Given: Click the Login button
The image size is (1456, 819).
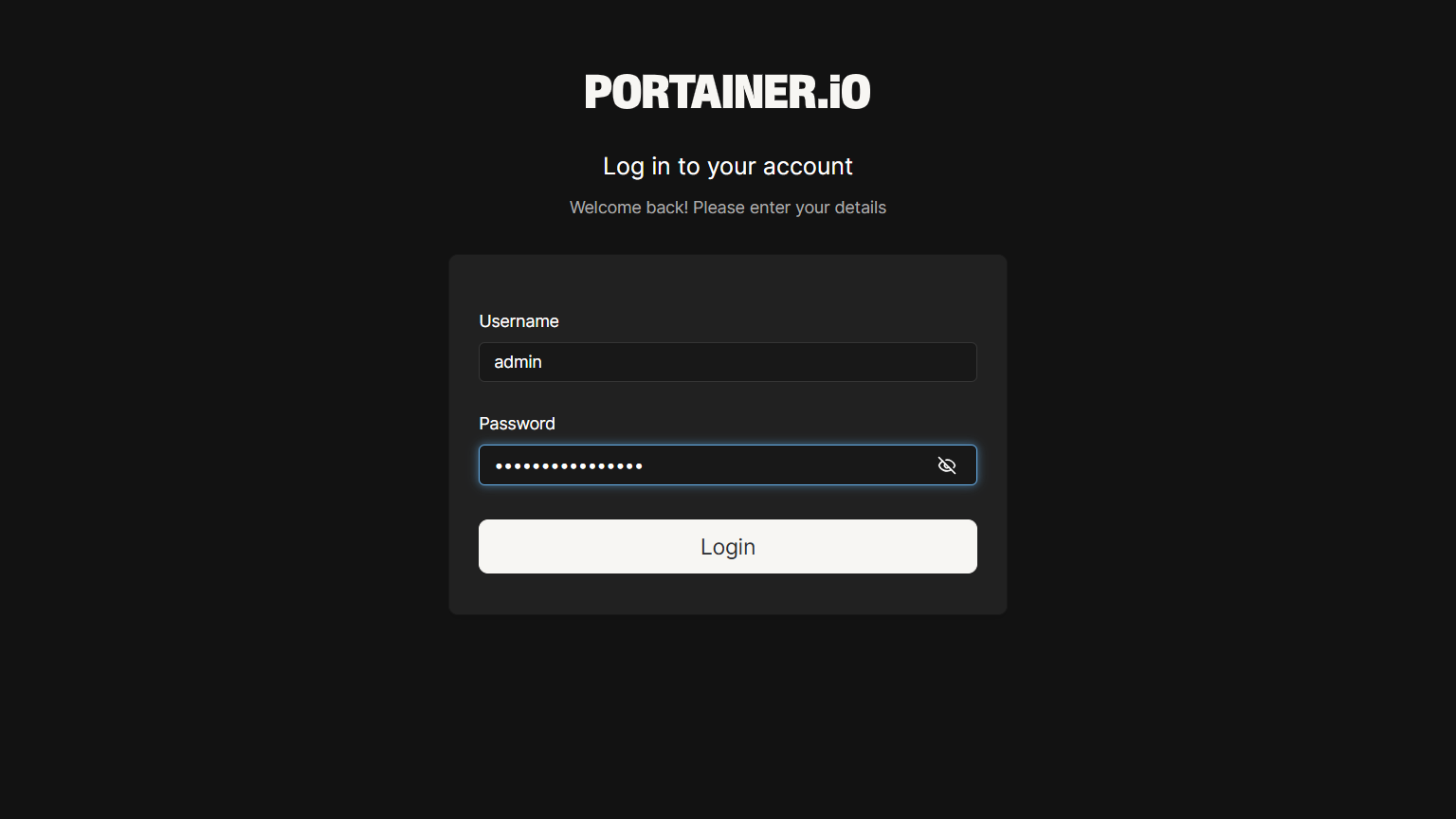Looking at the screenshot, I should [727, 546].
